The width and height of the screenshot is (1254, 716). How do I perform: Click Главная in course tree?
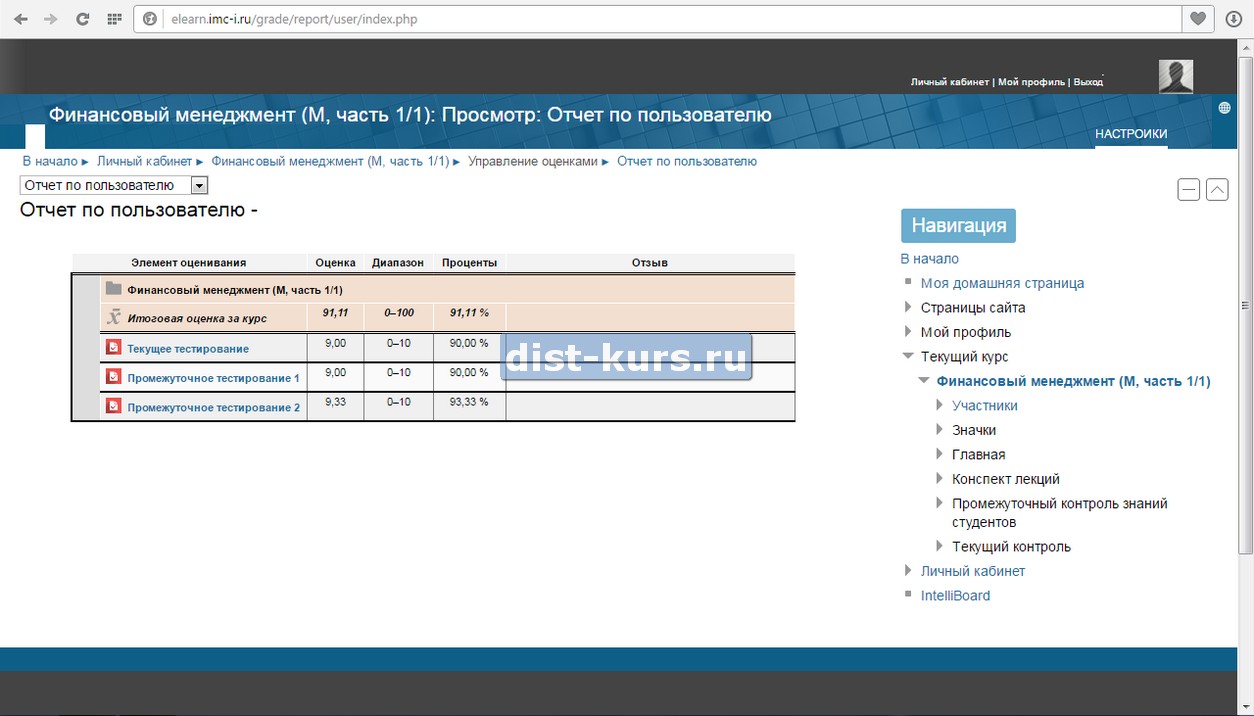pyautogui.click(x=979, y=454)
